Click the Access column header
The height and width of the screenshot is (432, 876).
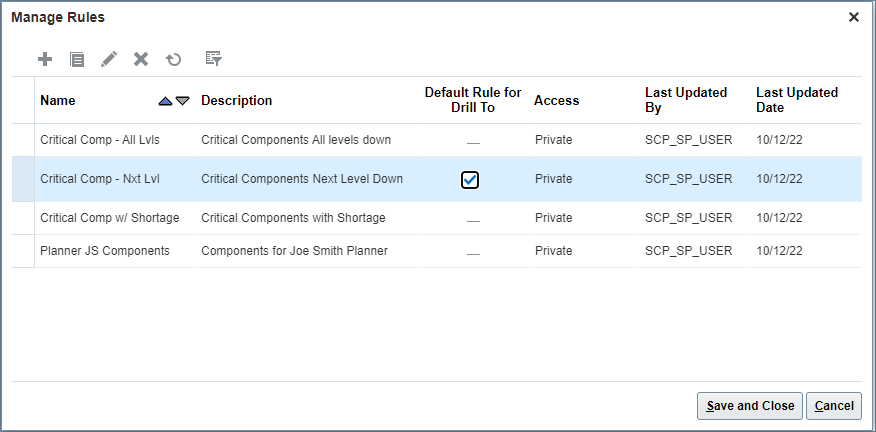556,101
